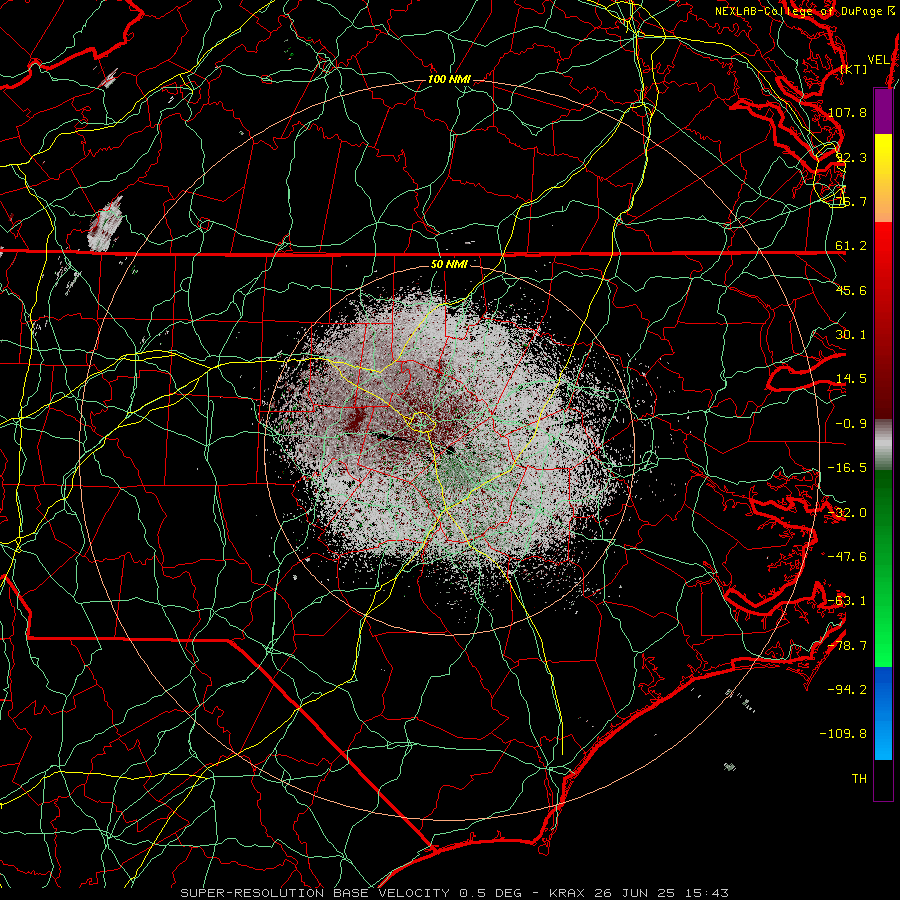Click the [KT] units label
Screen dimensions: 900x900
(x=854, y=69)
